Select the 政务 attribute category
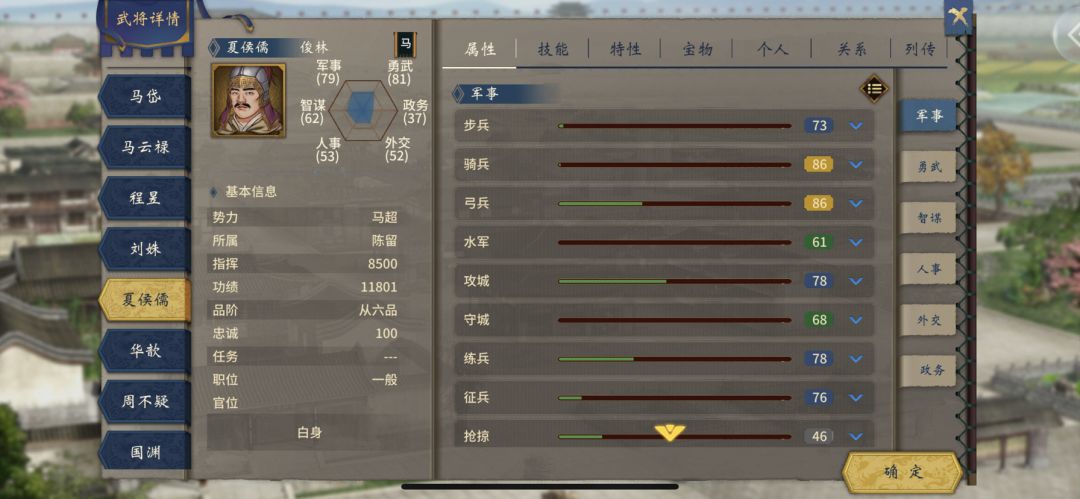Screen dimensions: 1080x499 click(x=928, y=370)
